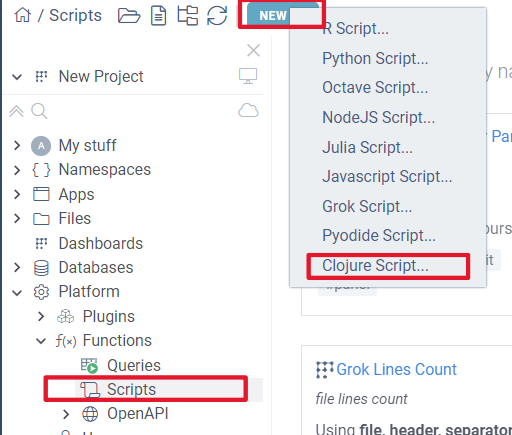The image size is (512, 435).
Task: Select Queries tree item
Action: tap(133, 365)
